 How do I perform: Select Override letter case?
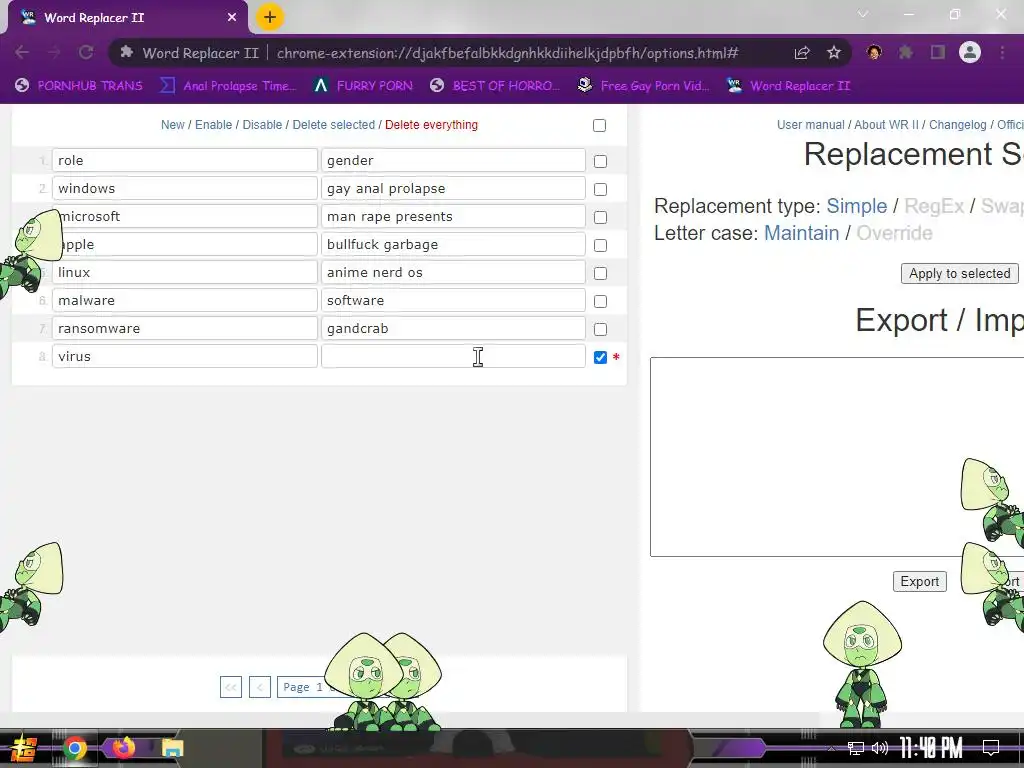(894, 233)
